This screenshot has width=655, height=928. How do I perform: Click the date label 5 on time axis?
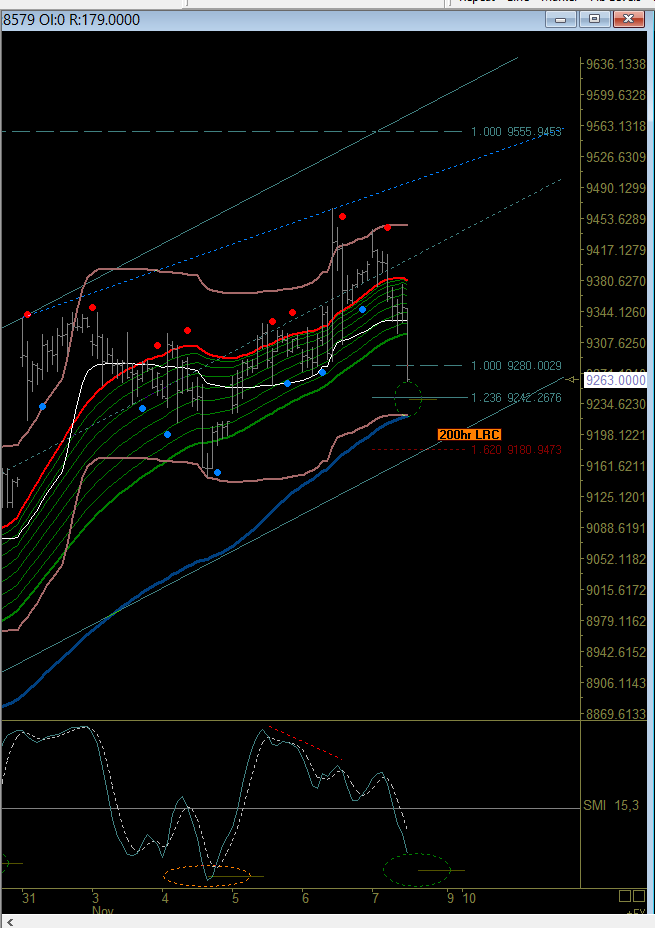235,898
